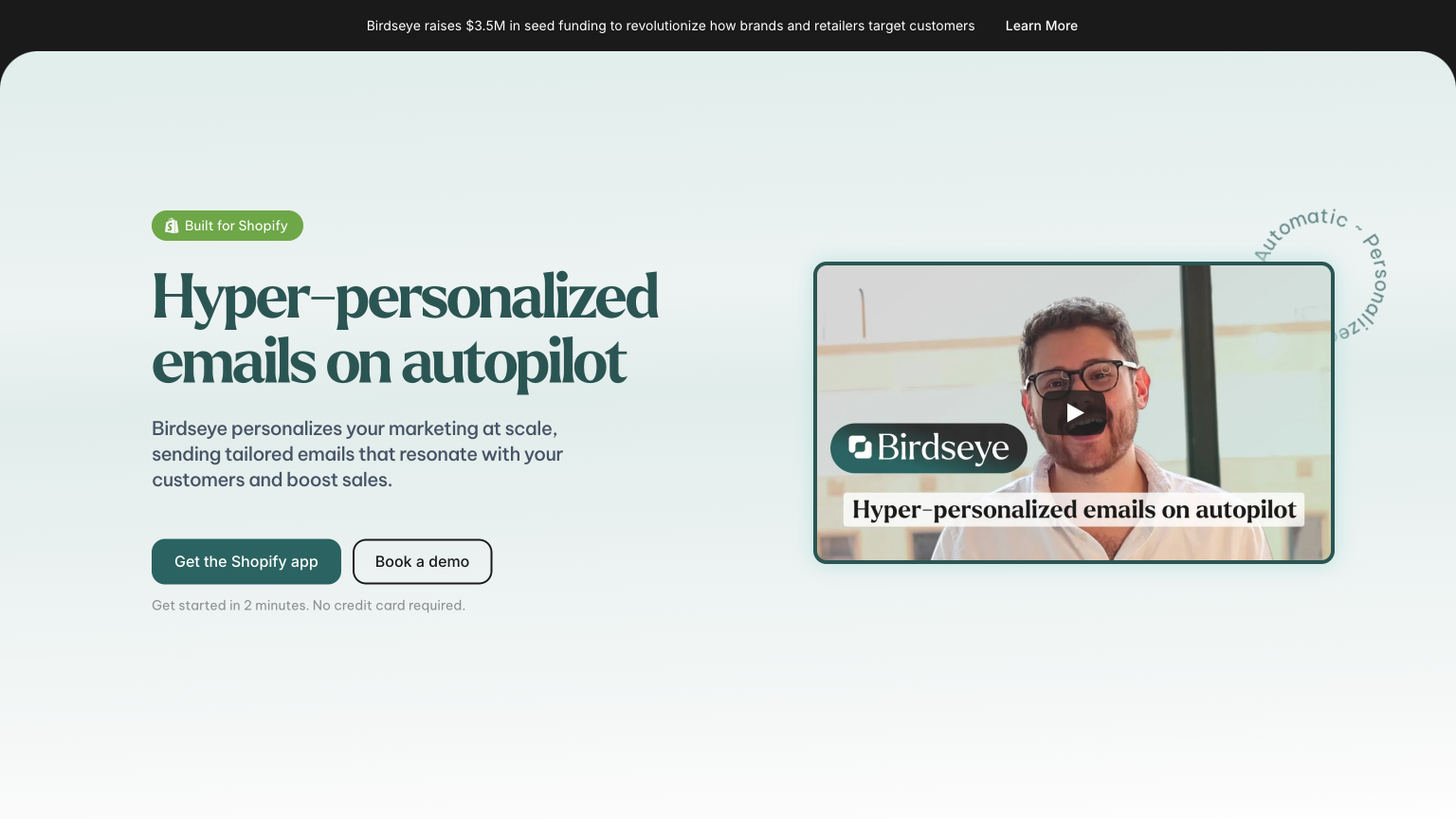Select the Book a demo button
This screenshot has width=1456, height=819.
point(422,561)
